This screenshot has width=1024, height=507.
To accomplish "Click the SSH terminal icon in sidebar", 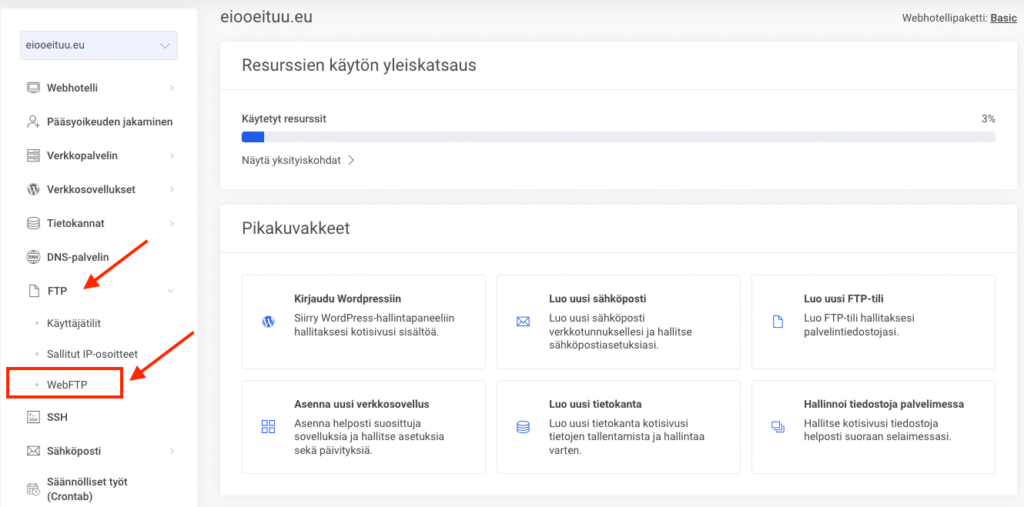I will tap(33, 417).
